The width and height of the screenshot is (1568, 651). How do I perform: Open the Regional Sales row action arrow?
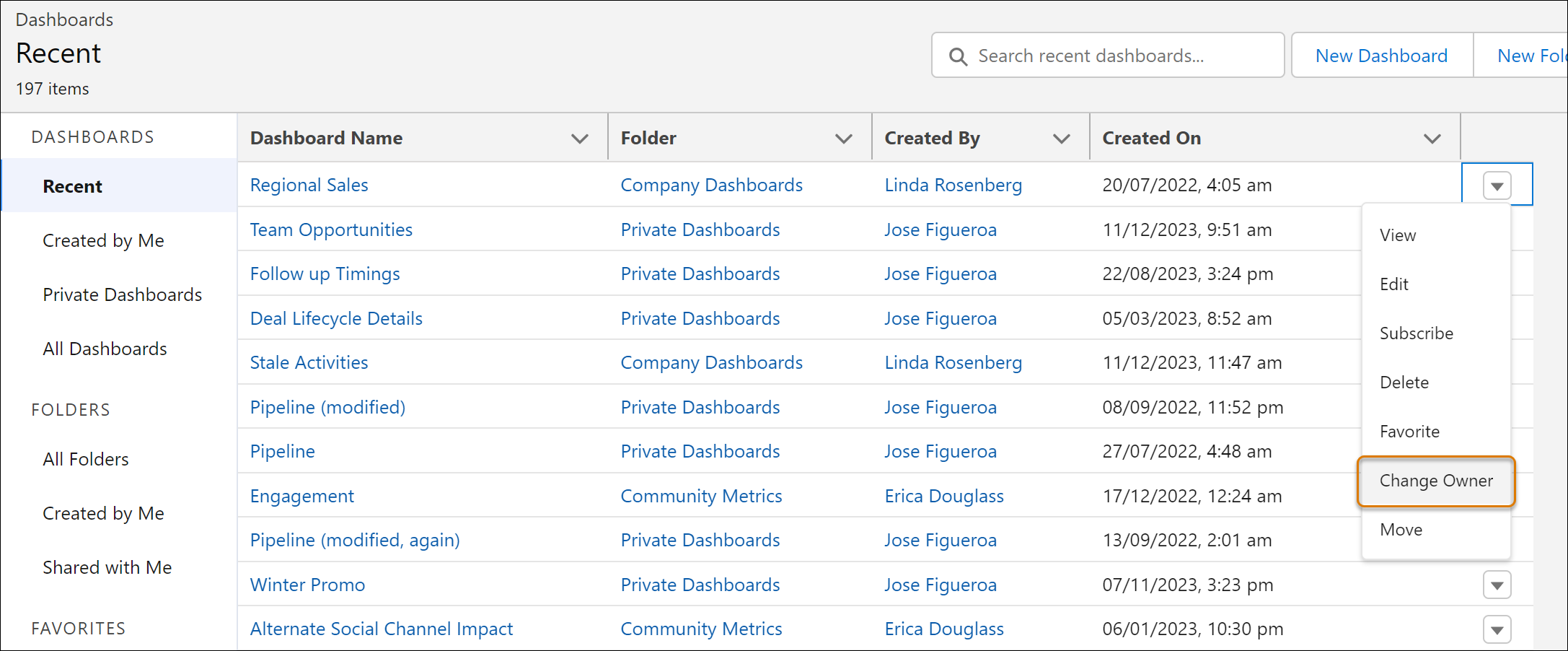point(1497,185)
